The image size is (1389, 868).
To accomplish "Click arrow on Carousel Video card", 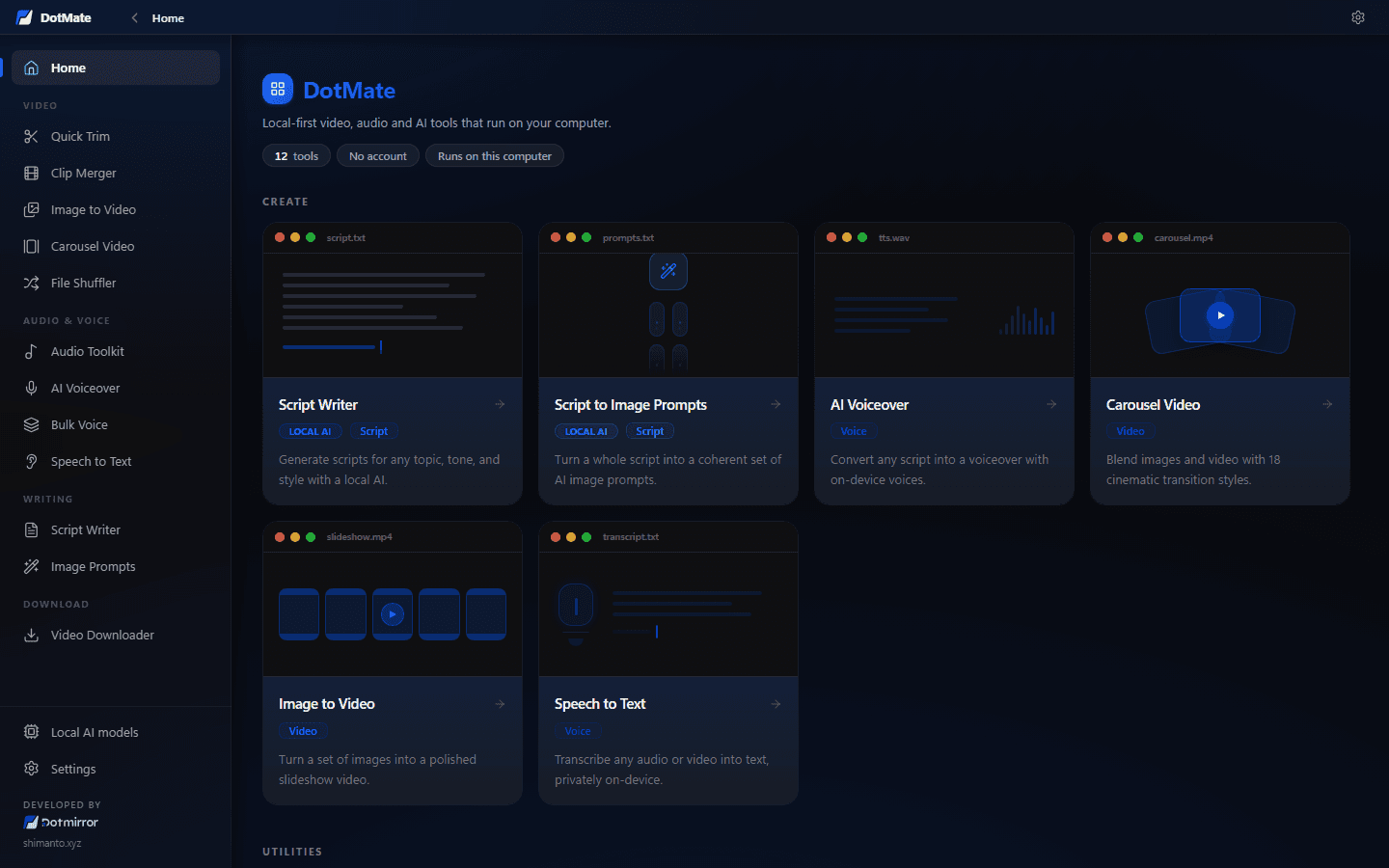I will (1327, 404).
